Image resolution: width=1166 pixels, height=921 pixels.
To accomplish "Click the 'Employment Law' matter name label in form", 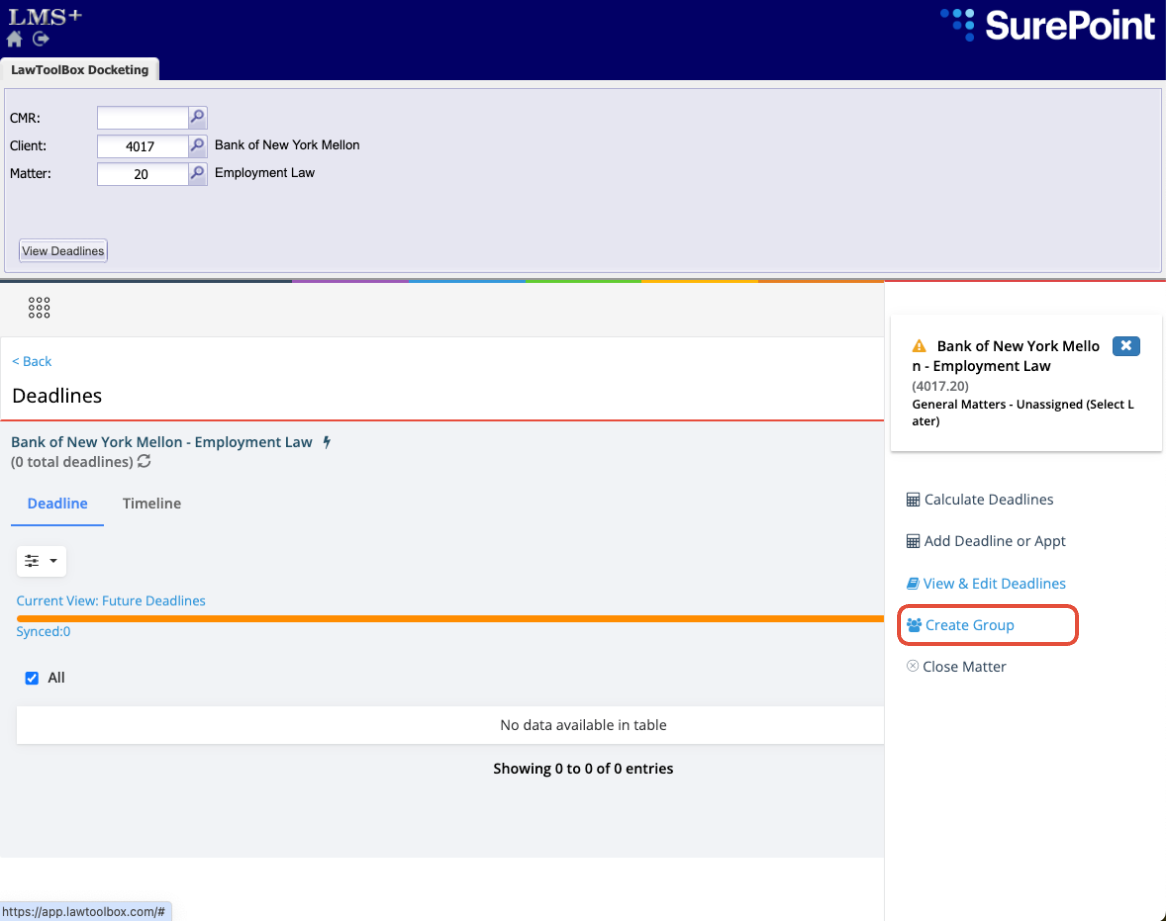I will [265, 172].
